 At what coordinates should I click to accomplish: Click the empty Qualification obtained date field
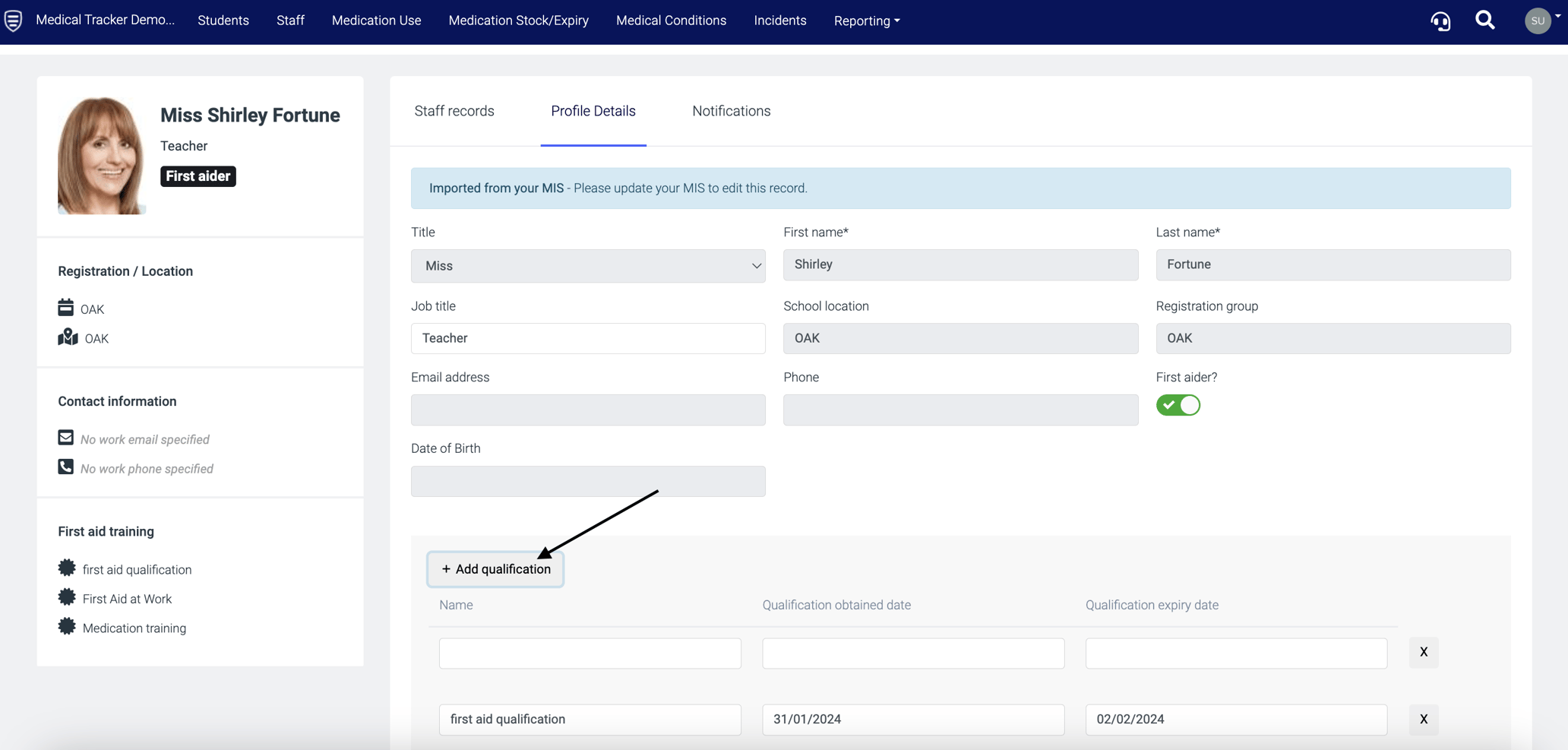pos(913,653)
